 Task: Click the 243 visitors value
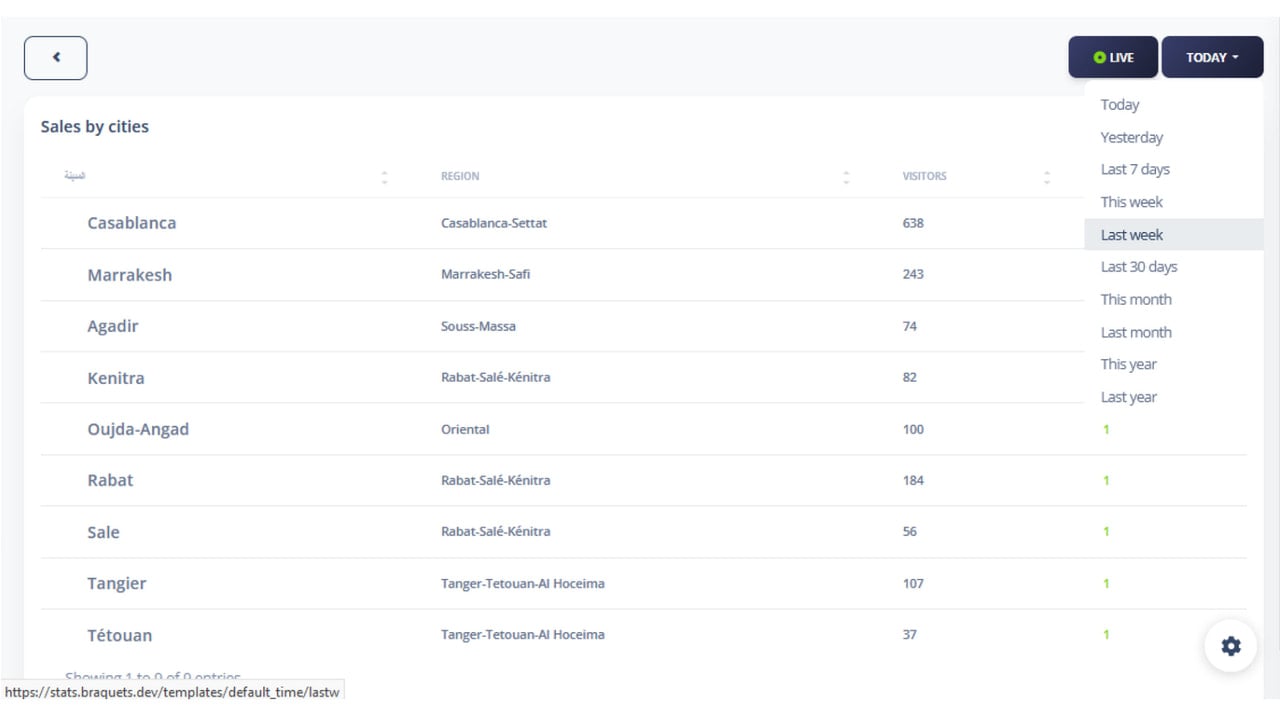pos(913,274)
